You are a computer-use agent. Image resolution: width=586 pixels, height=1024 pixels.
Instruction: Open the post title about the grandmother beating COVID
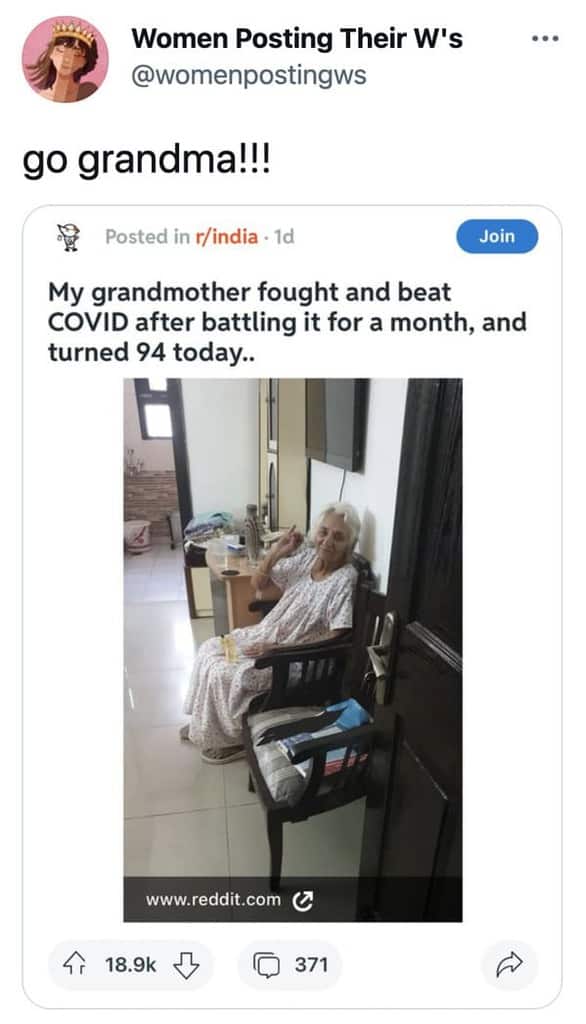[287, 323]
